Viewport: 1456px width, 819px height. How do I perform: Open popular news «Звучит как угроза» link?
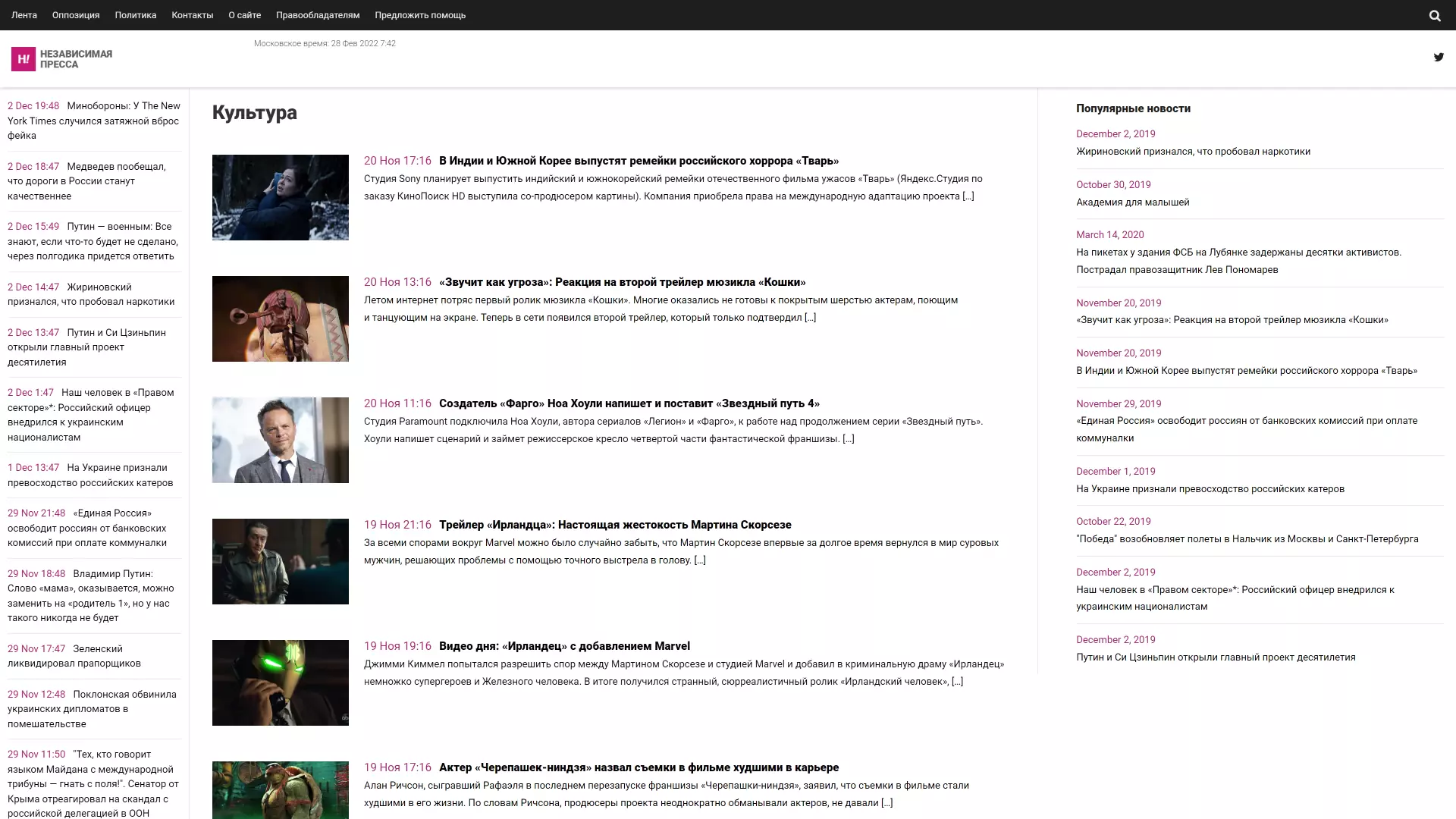click(x=1232, y=320)
